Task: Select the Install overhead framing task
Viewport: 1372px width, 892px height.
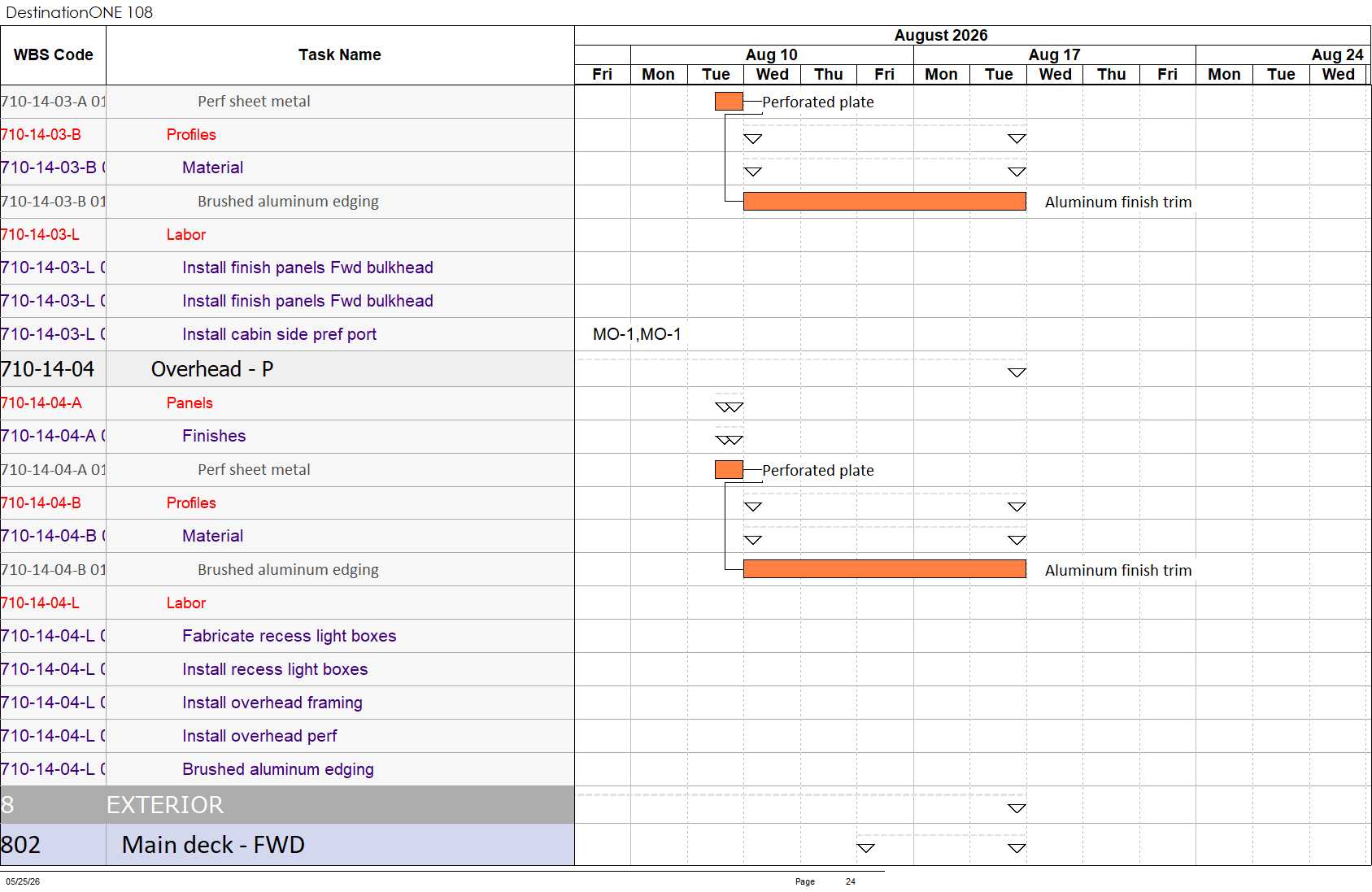Action: coord(287,703)
